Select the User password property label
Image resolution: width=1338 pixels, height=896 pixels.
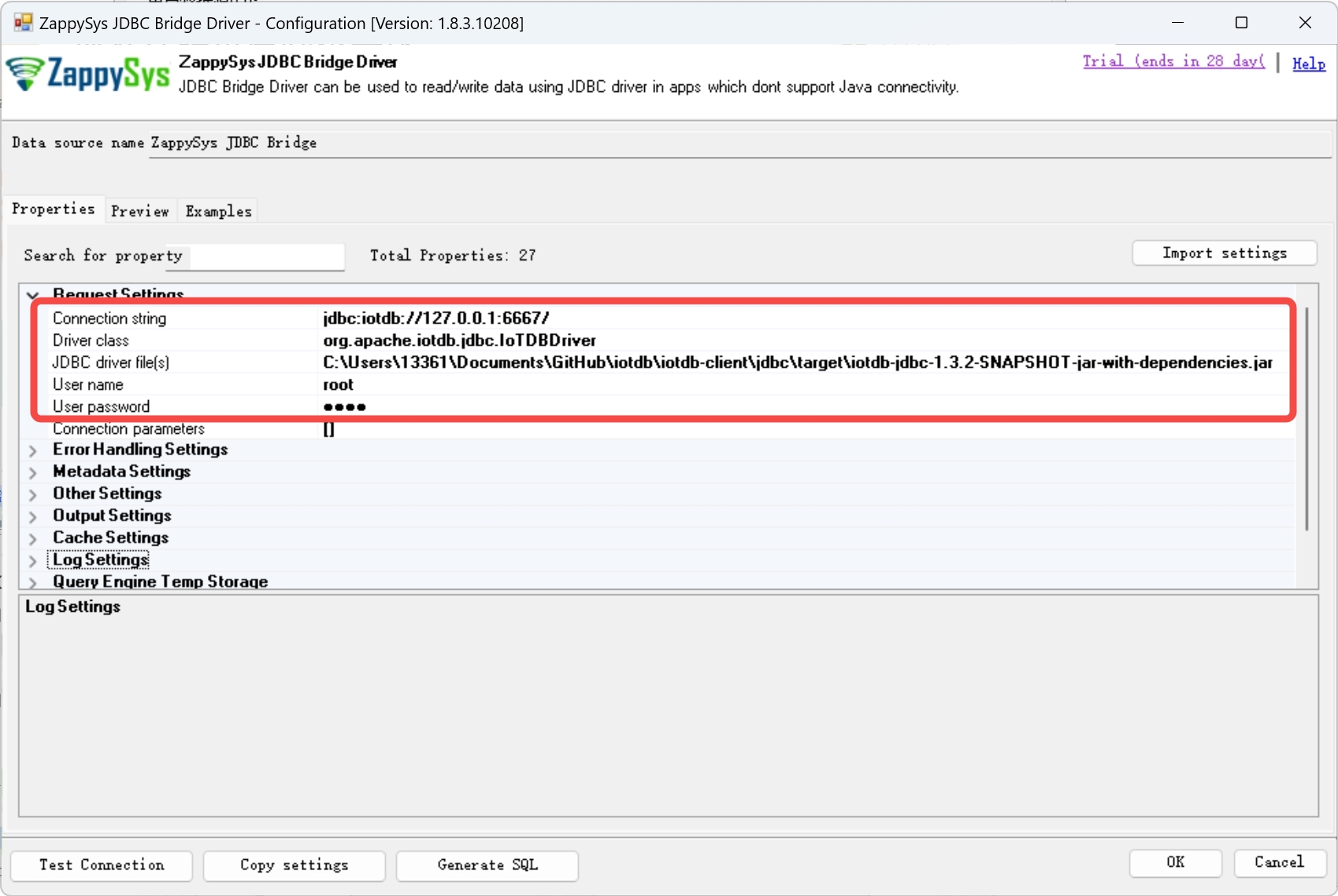tap(101, 406)
